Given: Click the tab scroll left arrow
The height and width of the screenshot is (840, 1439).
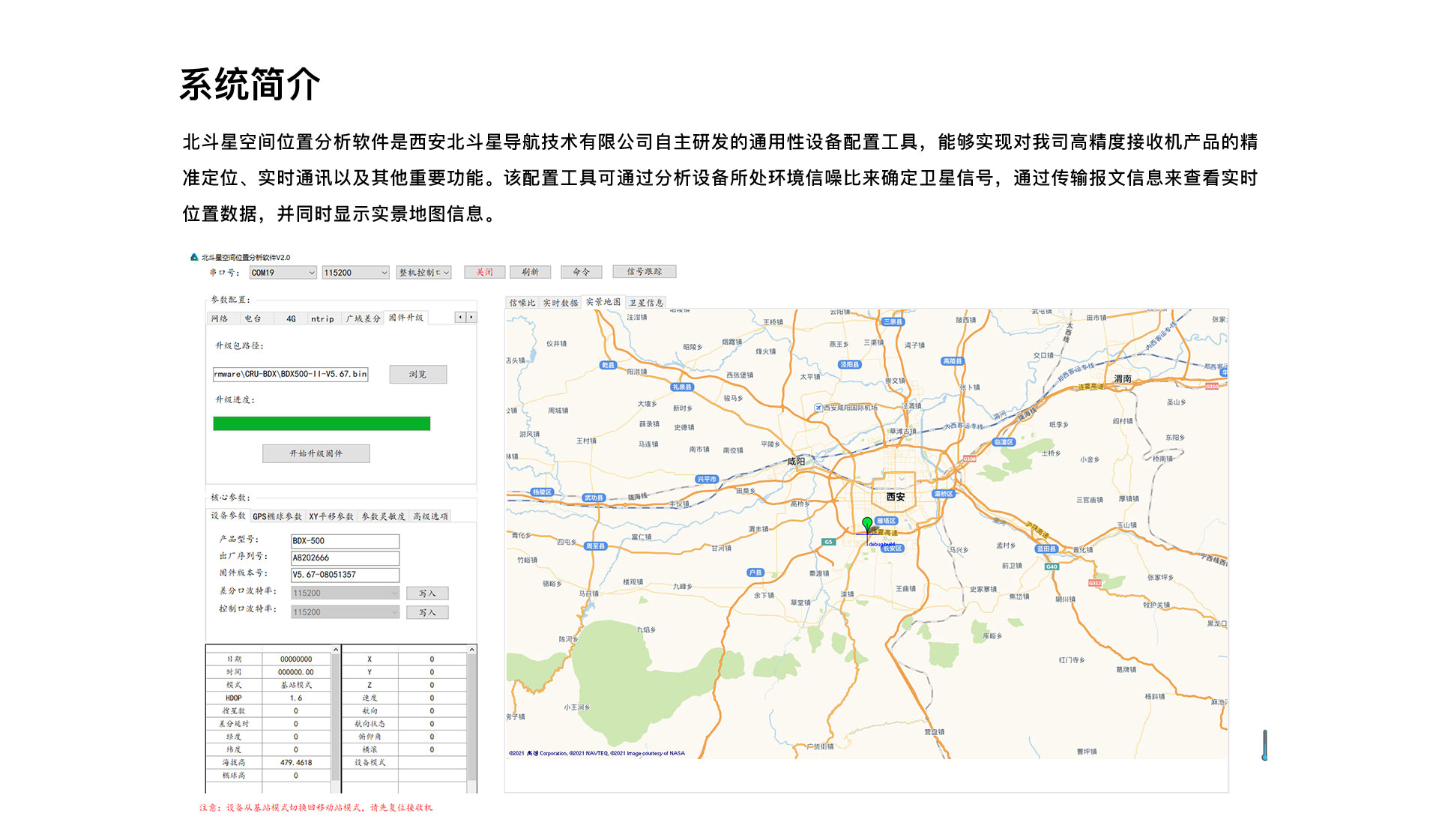Looking at the screenshot, I should [460, 318].
